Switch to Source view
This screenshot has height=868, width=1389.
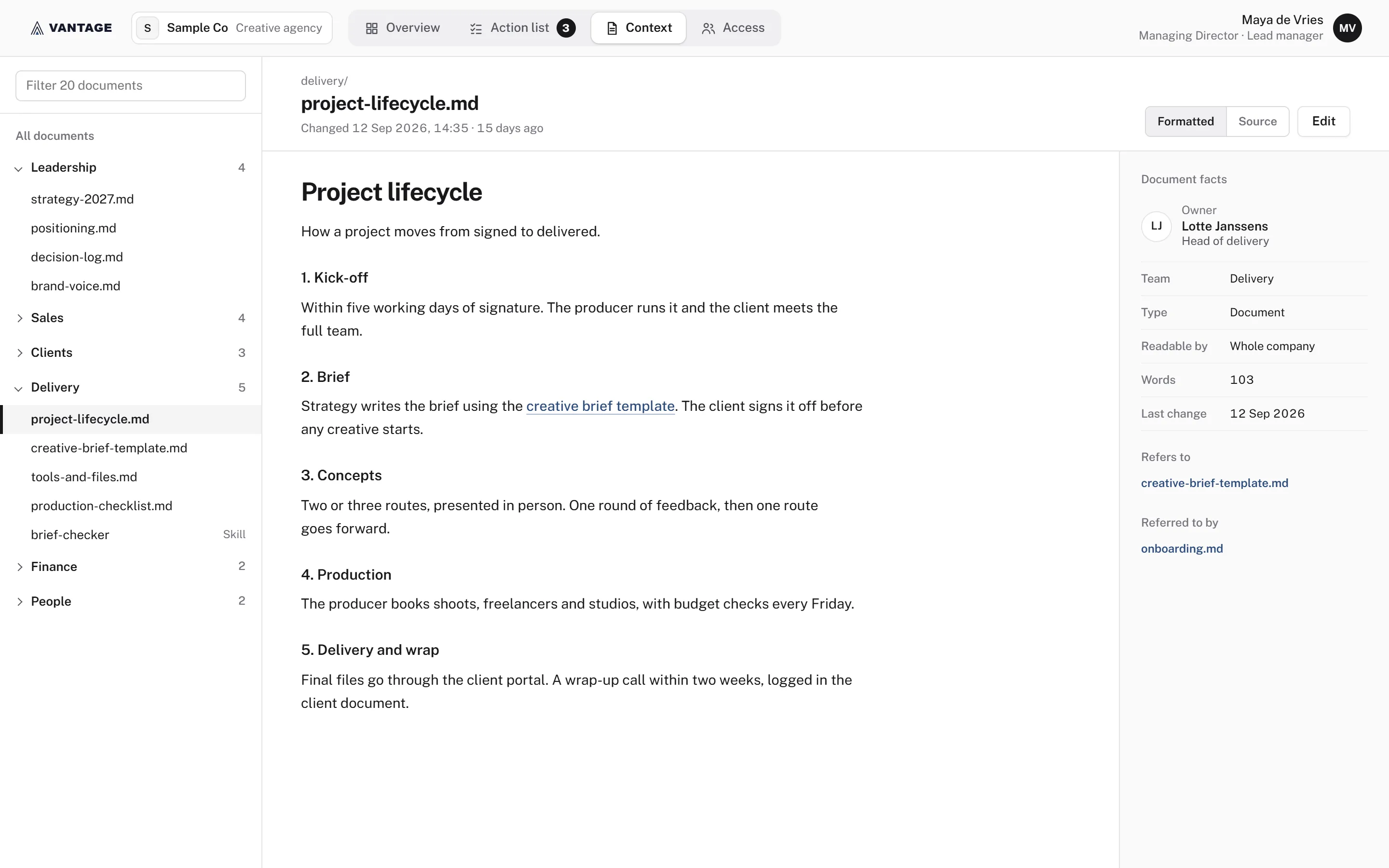tap(1257, 121)
